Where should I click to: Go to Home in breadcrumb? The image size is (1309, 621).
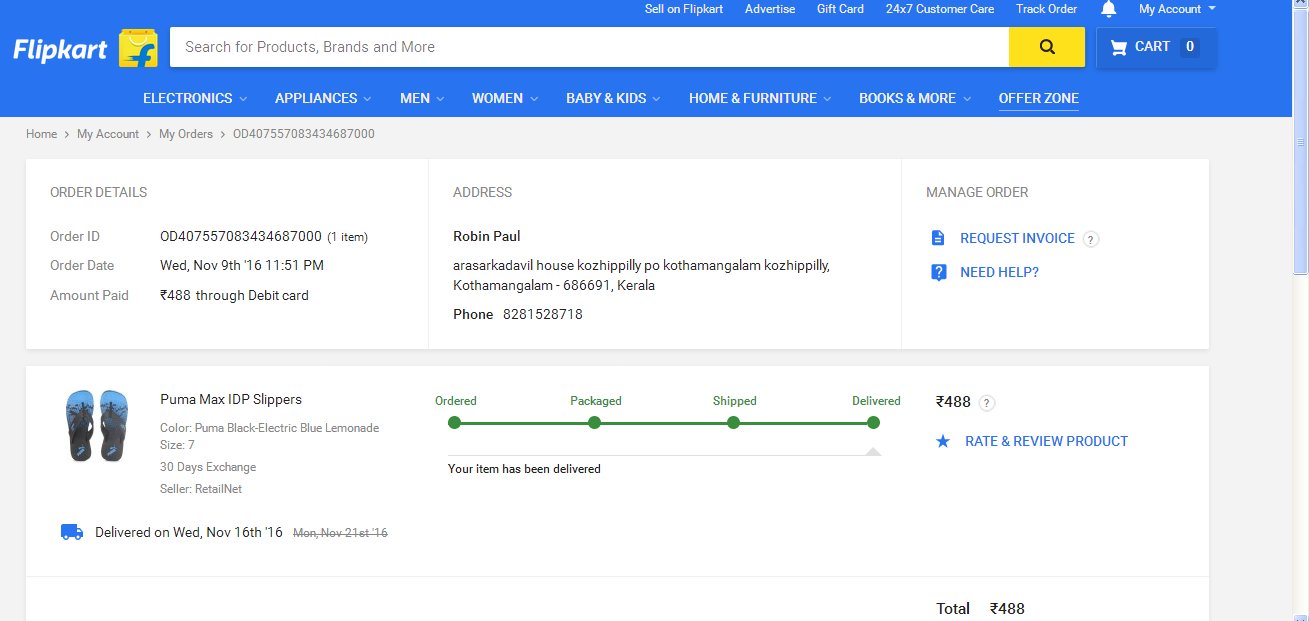(42, 134)
